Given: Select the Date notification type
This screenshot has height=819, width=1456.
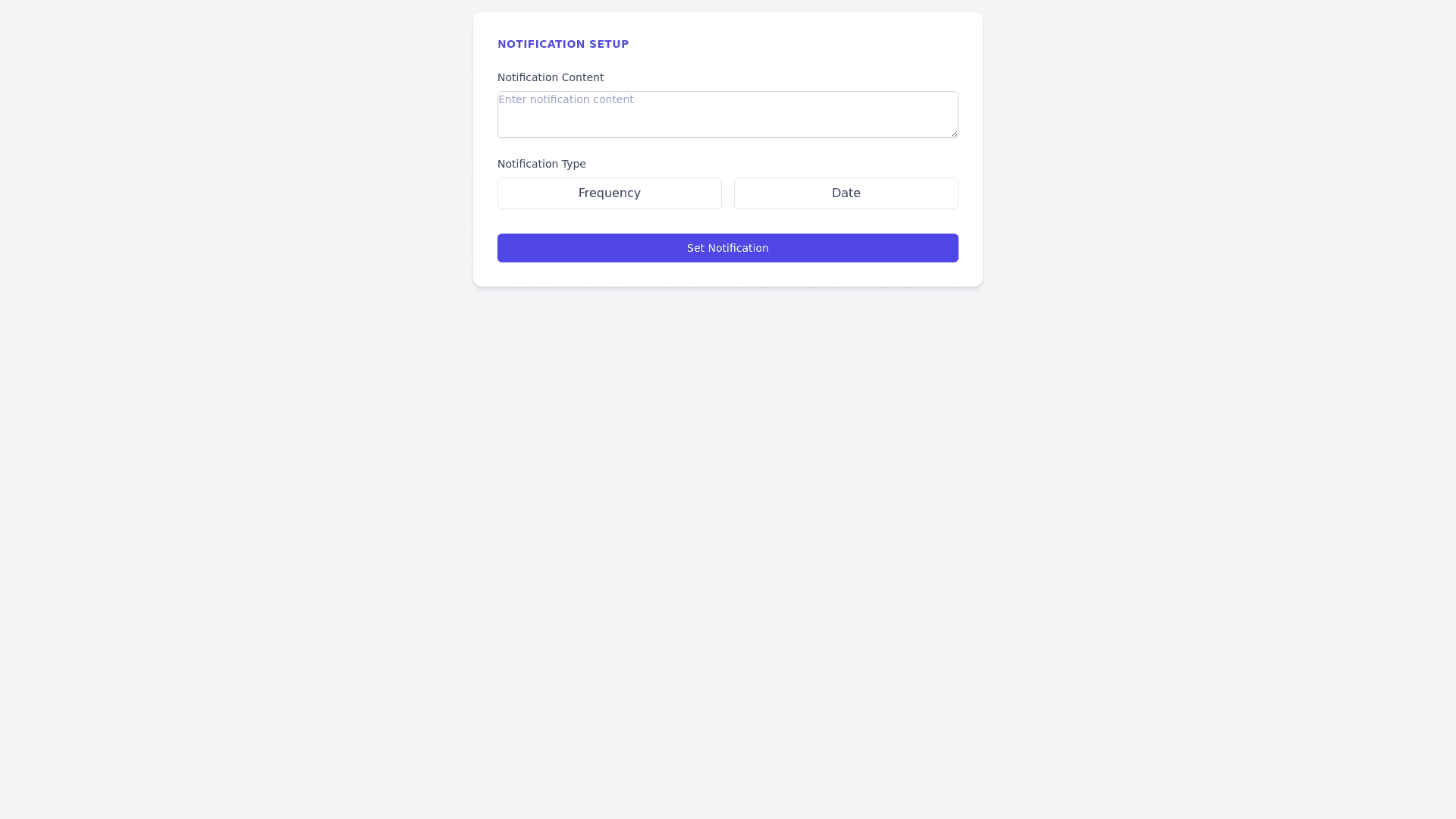Looking at the screenshot, I should (x=846, y=193).
